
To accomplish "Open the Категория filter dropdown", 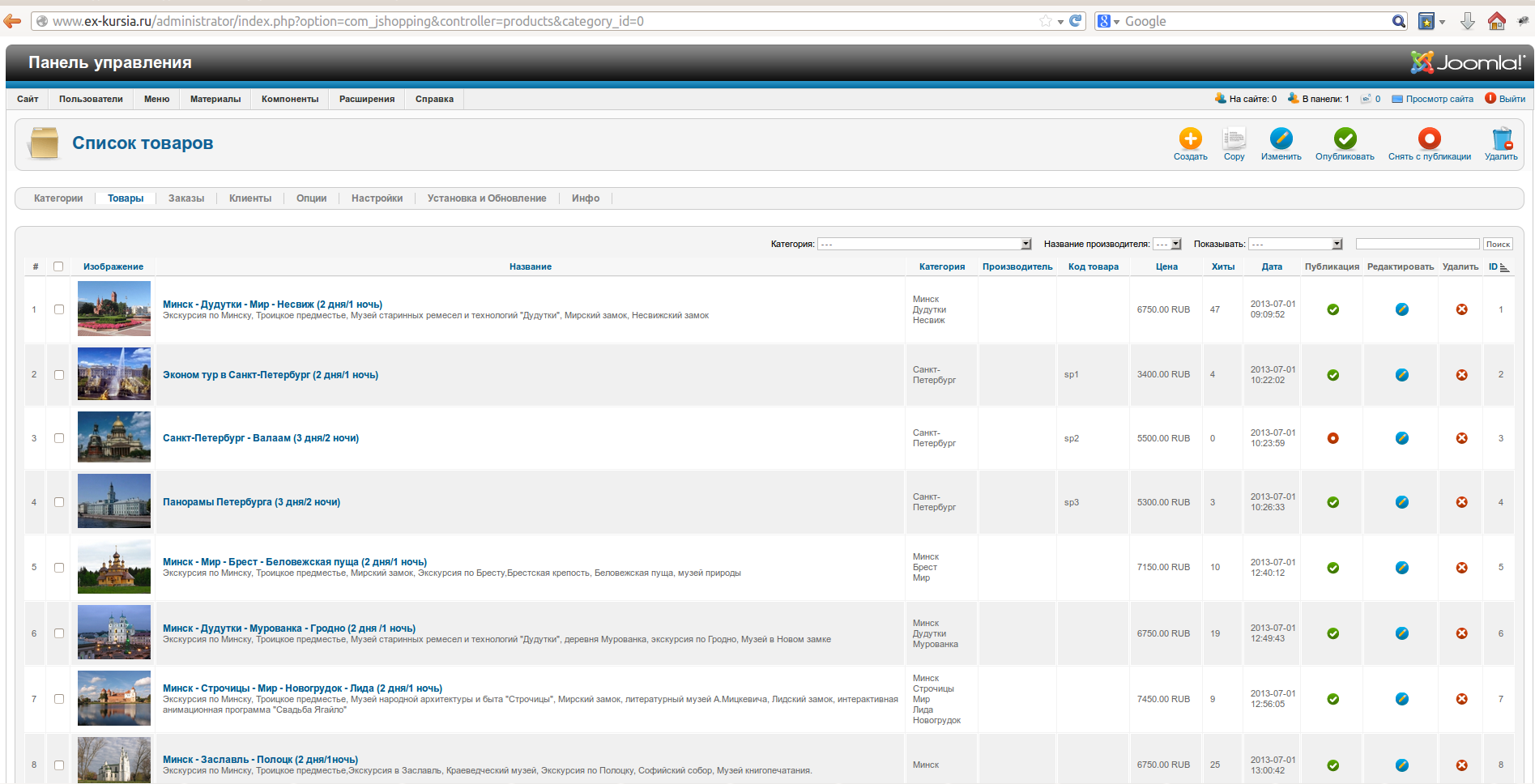I will (924, 244).
